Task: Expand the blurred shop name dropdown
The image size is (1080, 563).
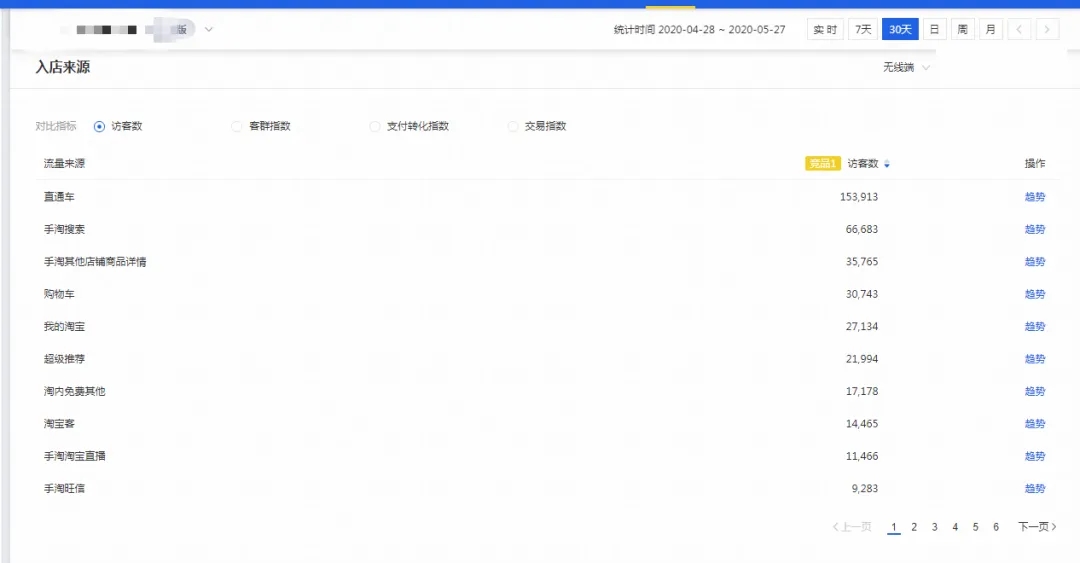Action: (209, 30)
